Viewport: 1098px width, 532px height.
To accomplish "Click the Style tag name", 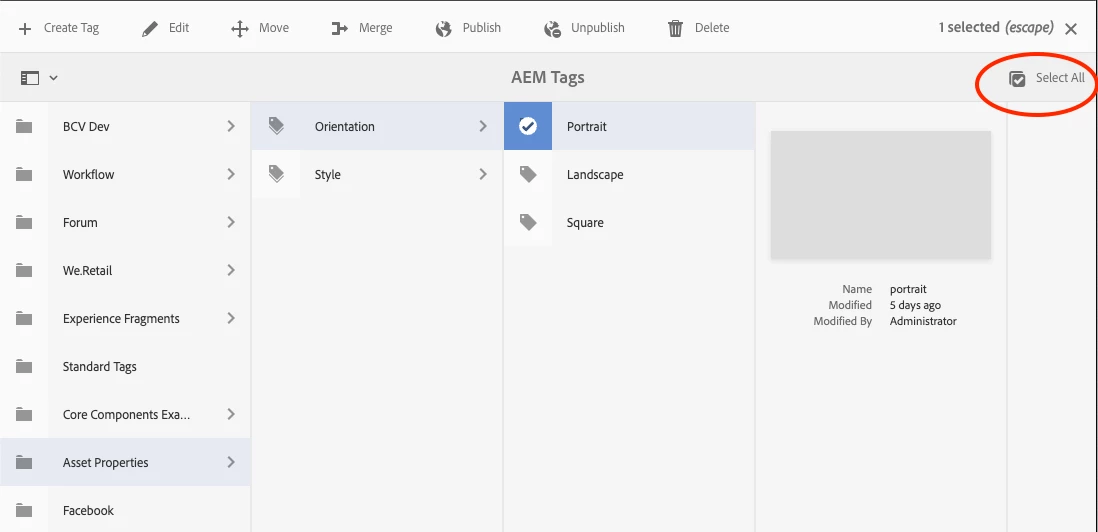I will pyautogui.click(x=328, y=174).
